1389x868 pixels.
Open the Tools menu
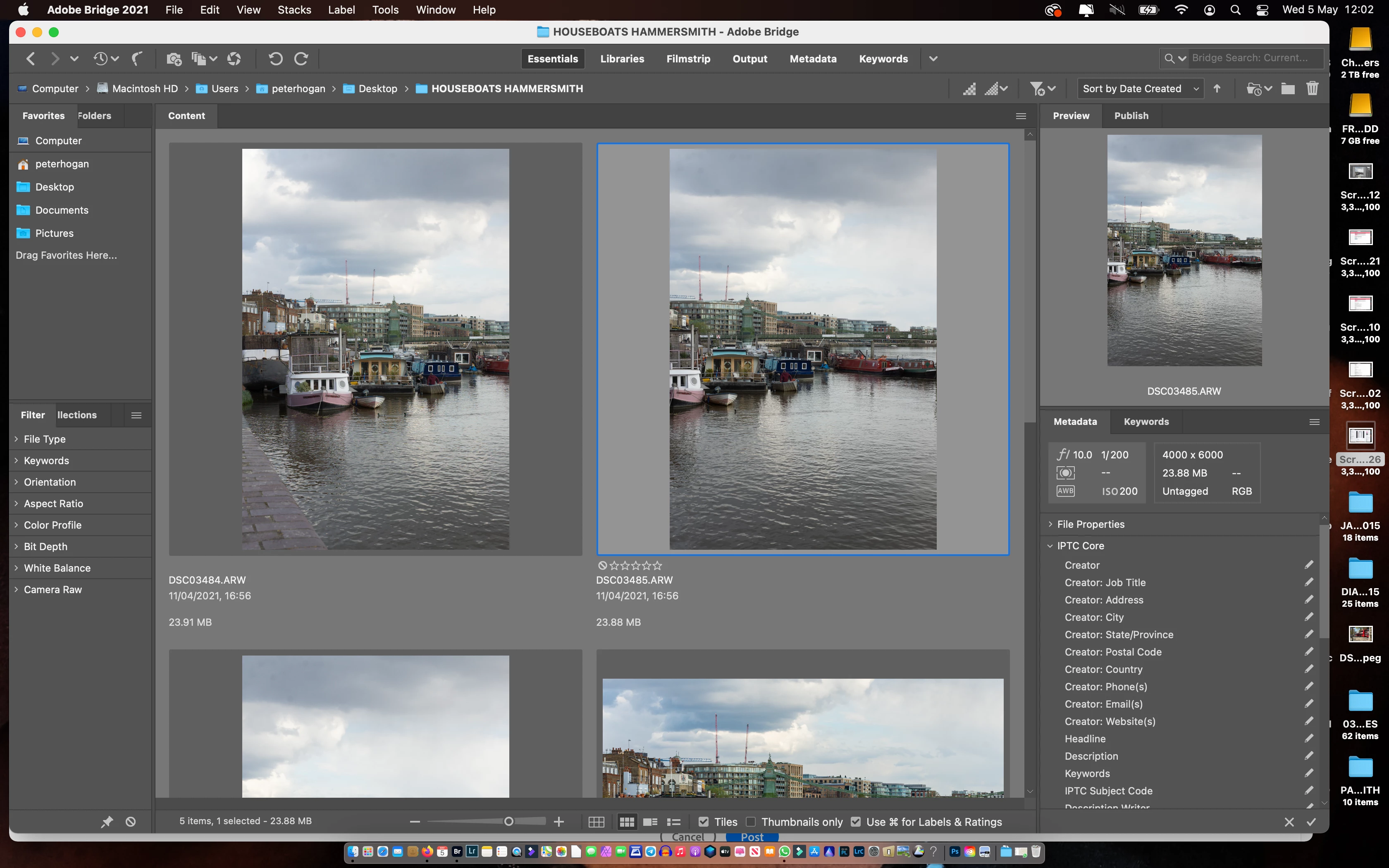tap(384, 10)
